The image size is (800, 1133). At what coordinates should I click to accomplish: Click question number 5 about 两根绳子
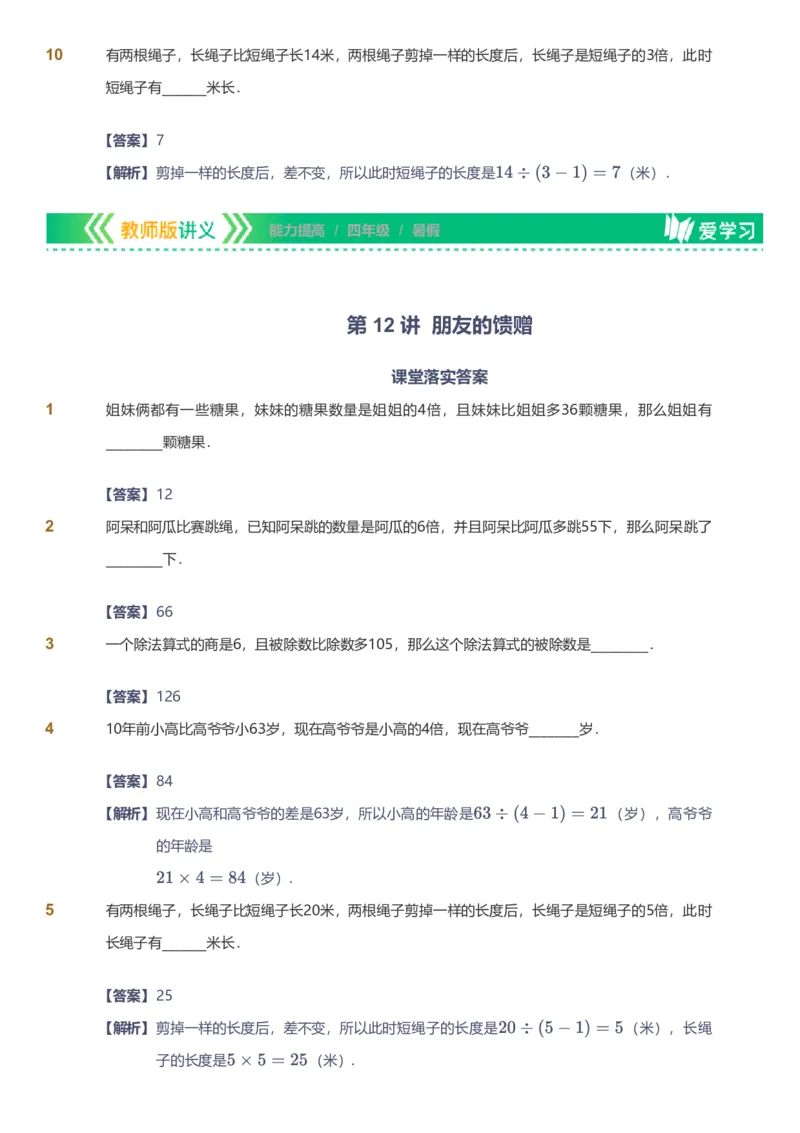pyautogui.click(x=52, y=910)
